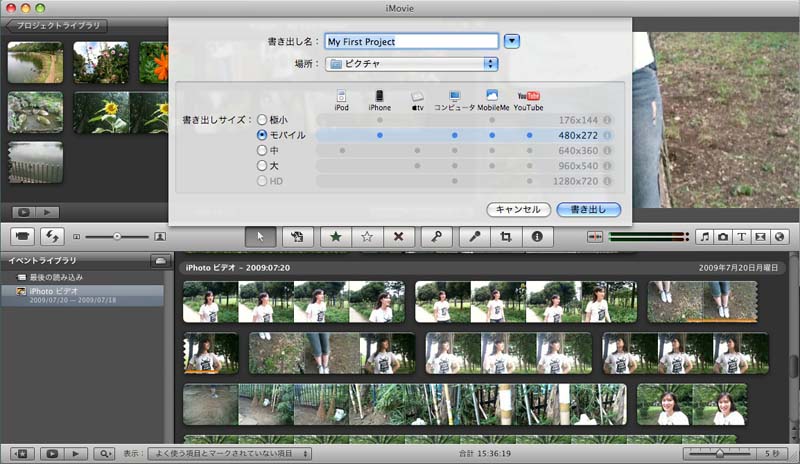Click the 書き出し export button
The height and width of the screenshot is (464, 800).
[x=589, y=209]
